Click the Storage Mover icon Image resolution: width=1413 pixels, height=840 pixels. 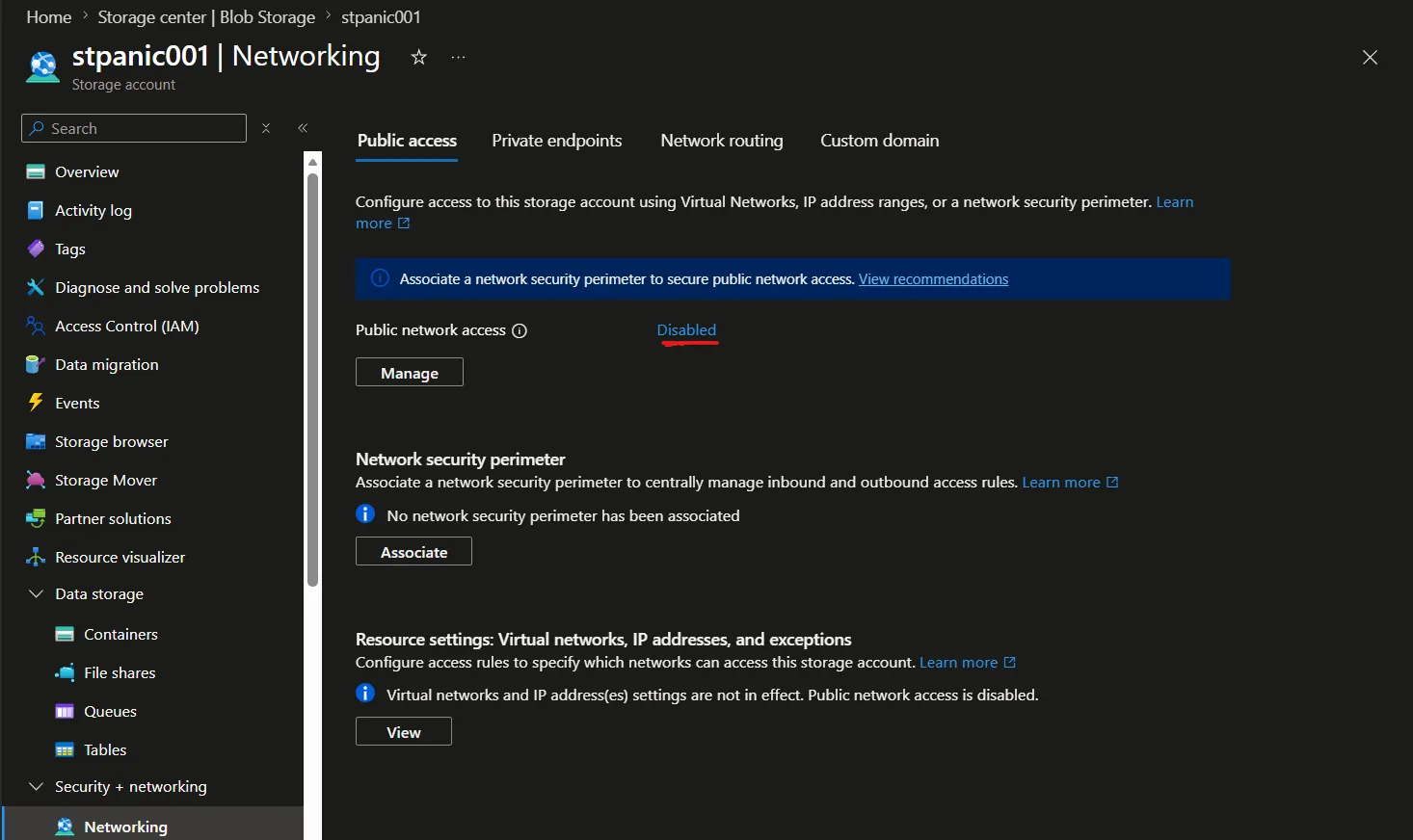coord(36,480)
